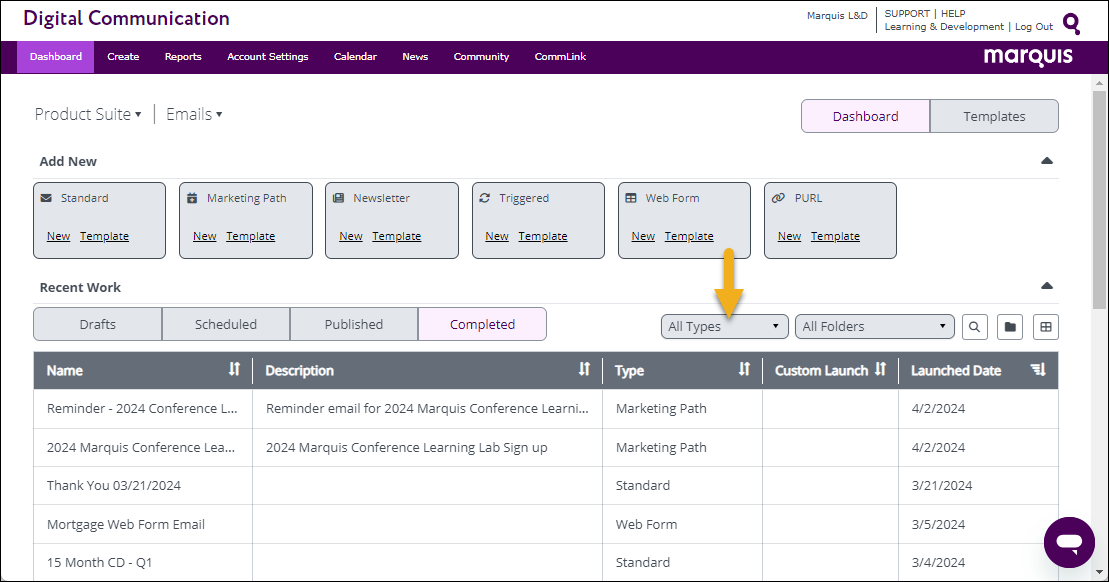This screenshot has height=582, width=1109.
Task: Click the marquis logo
Action: pos(1028,57)
